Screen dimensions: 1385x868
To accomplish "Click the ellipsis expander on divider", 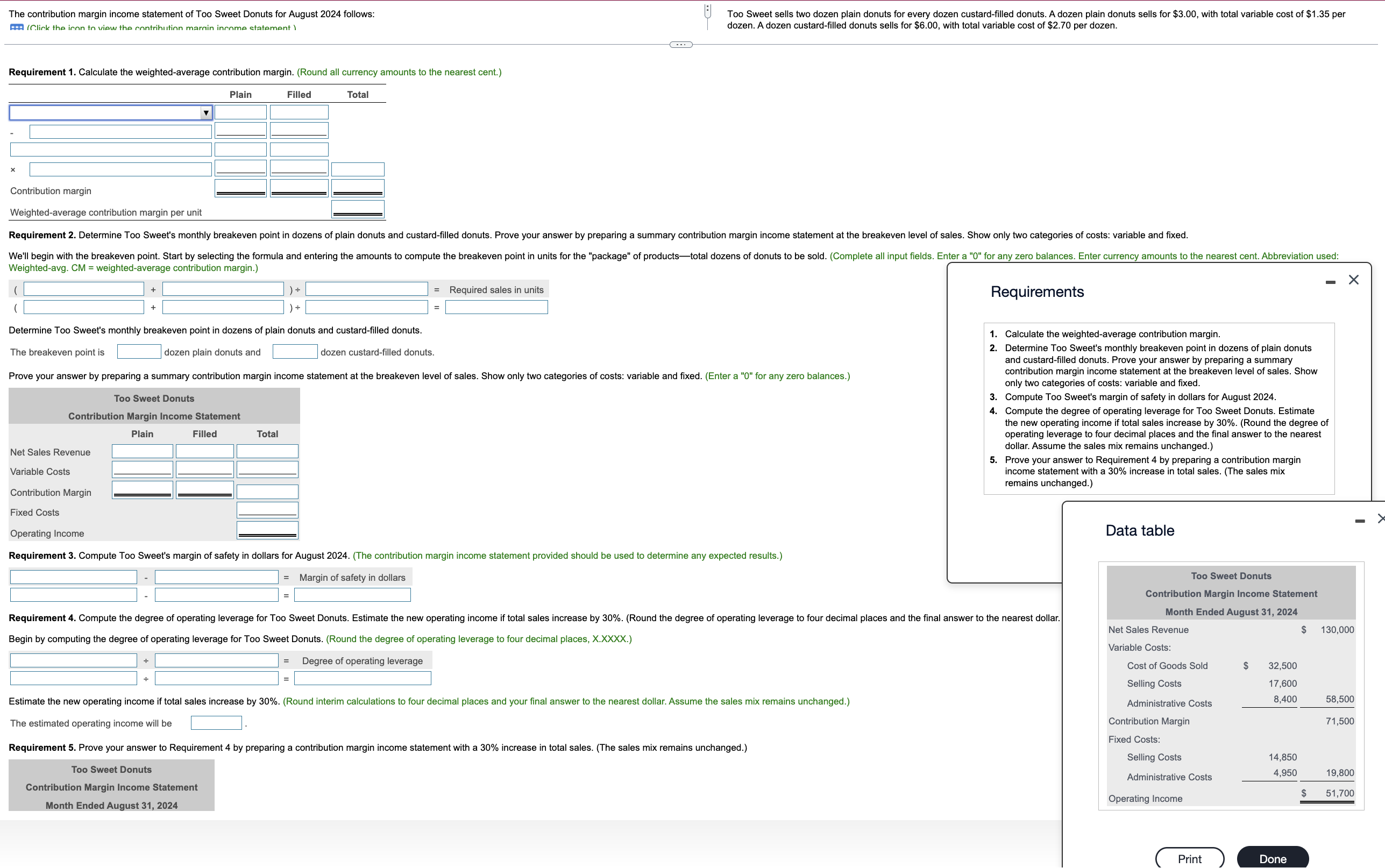I will pyautogui.click(x=681, y=45).
